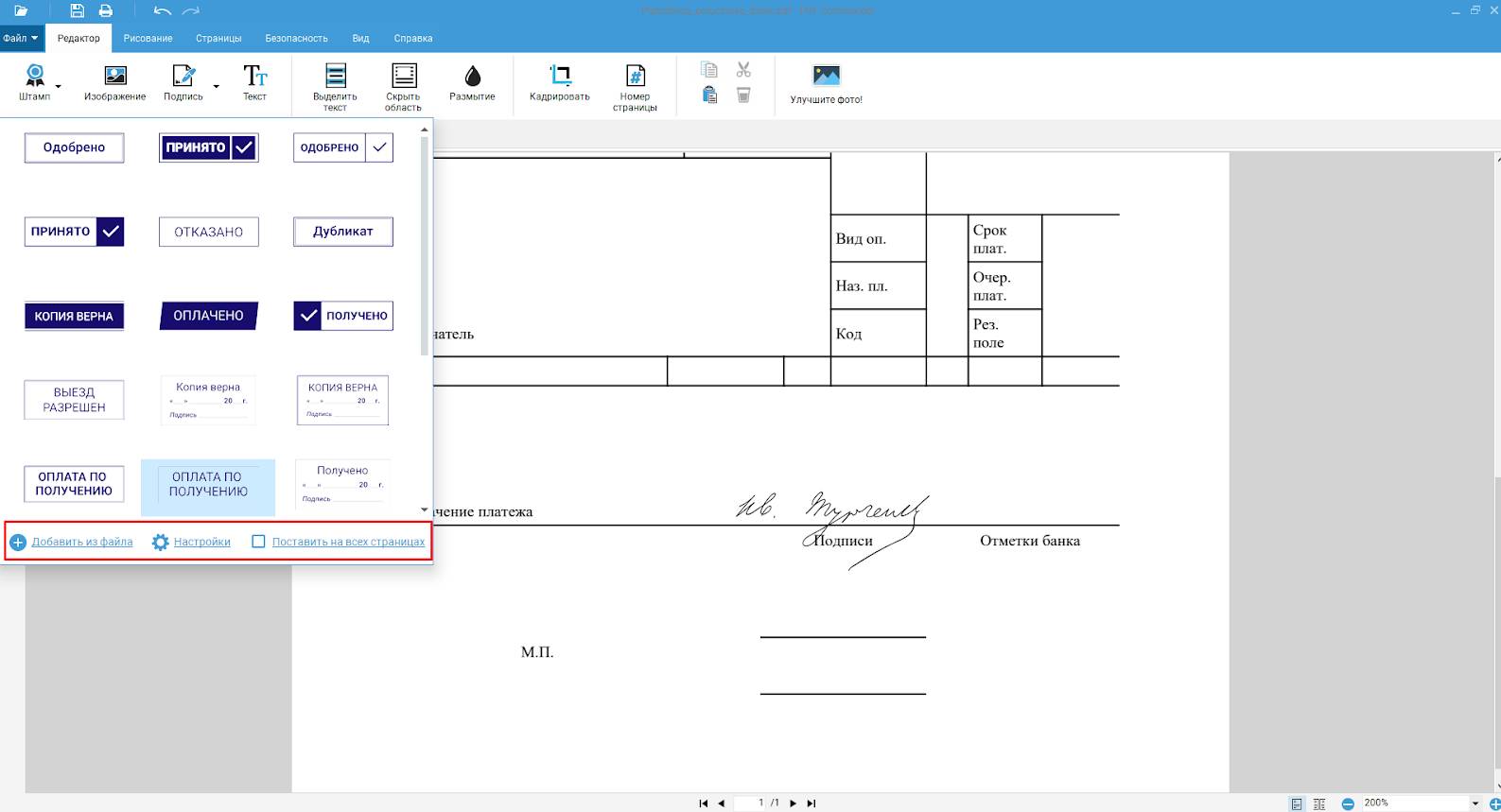Image resolution: width=1501 pixels, height=812 pixels.
Task: Select the Подпись signature tool
Action: pyautogui.click(x=183, y=83)
